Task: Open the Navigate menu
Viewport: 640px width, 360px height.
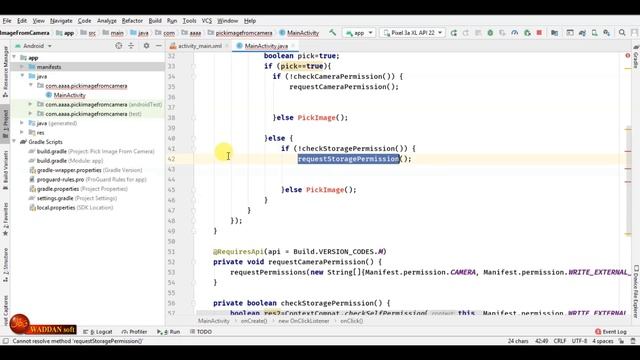Action: pos(61,20)
